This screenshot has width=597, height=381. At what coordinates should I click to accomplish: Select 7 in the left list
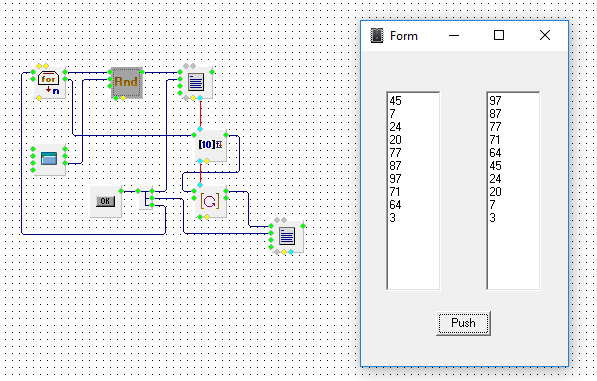point(393,114)
